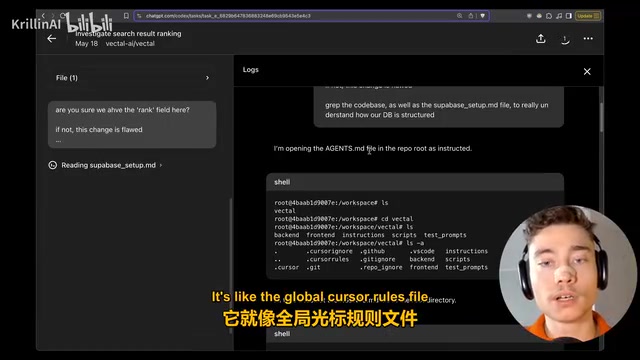Image resolution: width=640 pixels, height=360 pixels.
Task: Click the first shell block header
Action: 415,182
